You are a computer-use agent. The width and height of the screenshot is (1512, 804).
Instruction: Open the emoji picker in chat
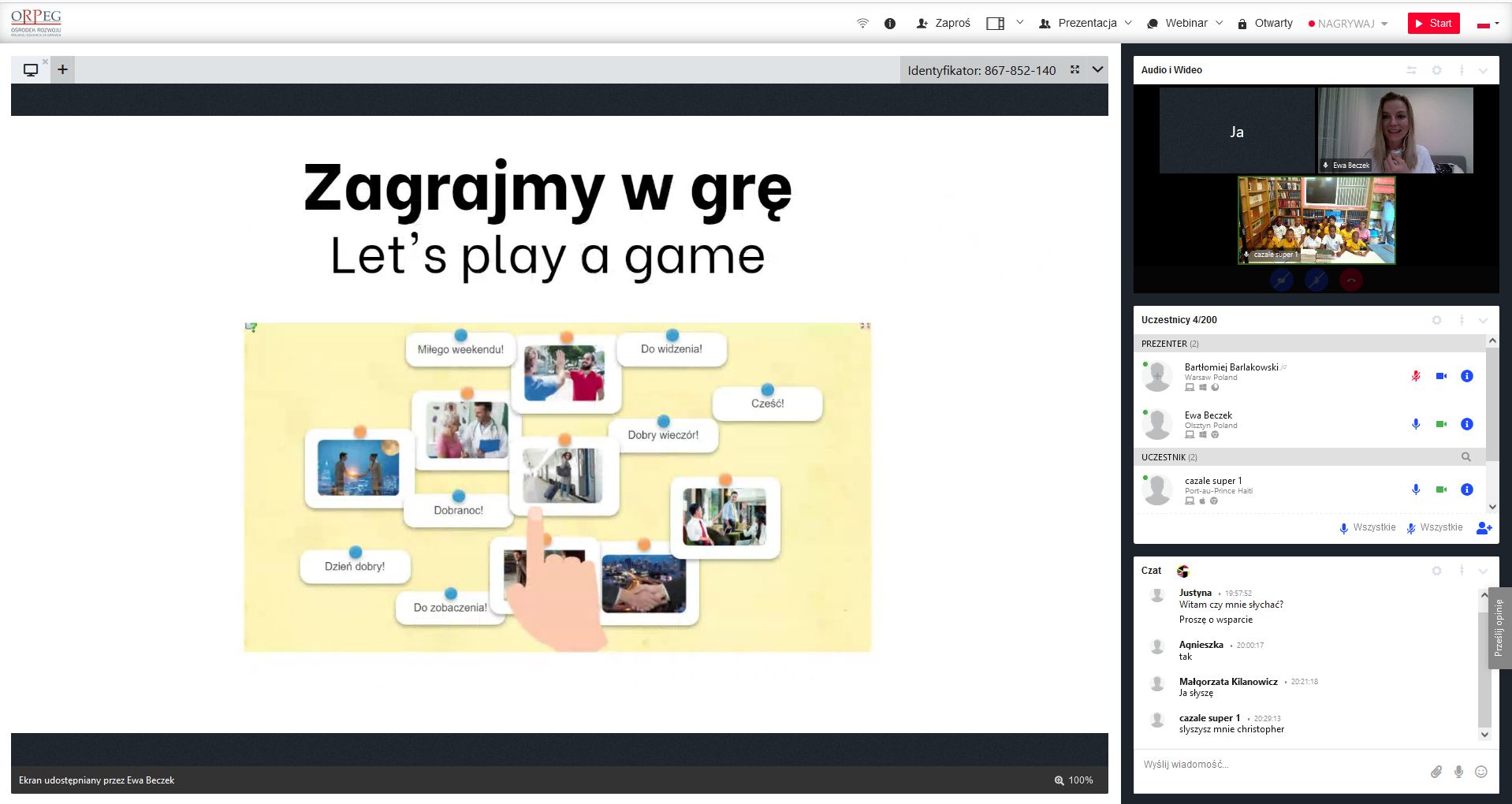[x=1481, y=772]
